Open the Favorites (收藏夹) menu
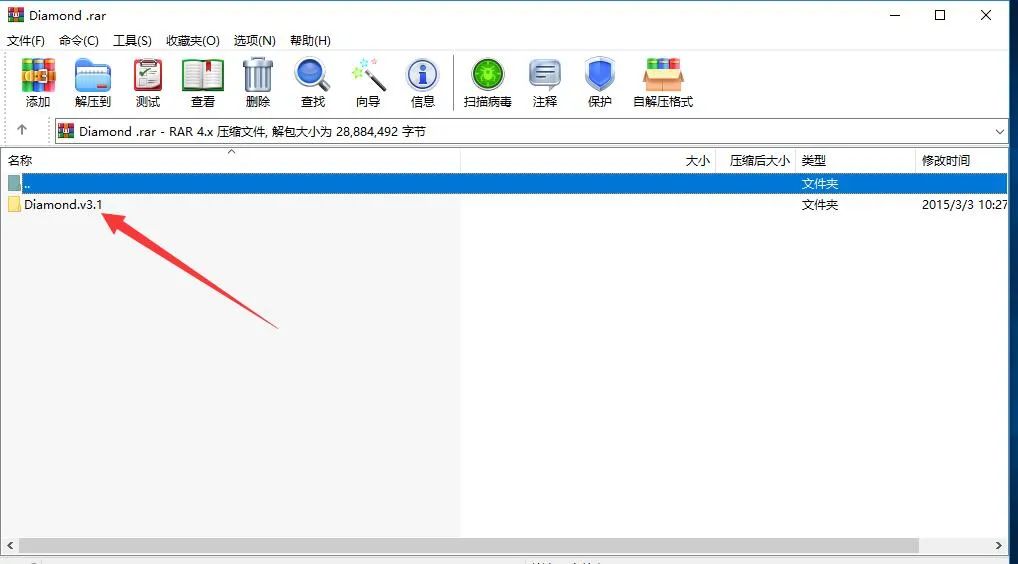Viewport: 1018px width, 564px height. pos(193,41)
